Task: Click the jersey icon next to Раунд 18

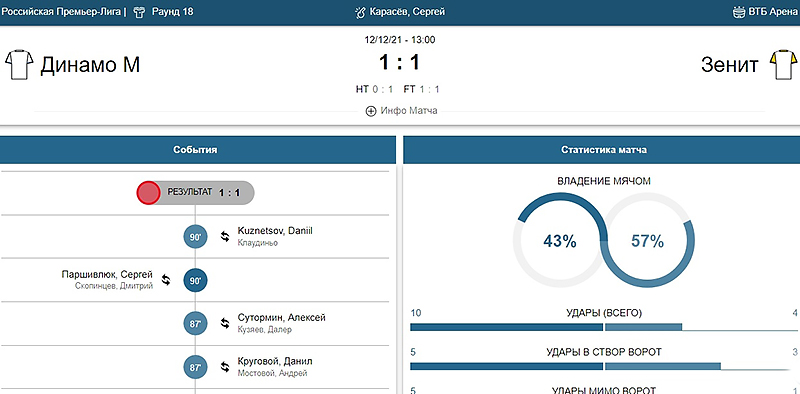Action: [139, 12]
